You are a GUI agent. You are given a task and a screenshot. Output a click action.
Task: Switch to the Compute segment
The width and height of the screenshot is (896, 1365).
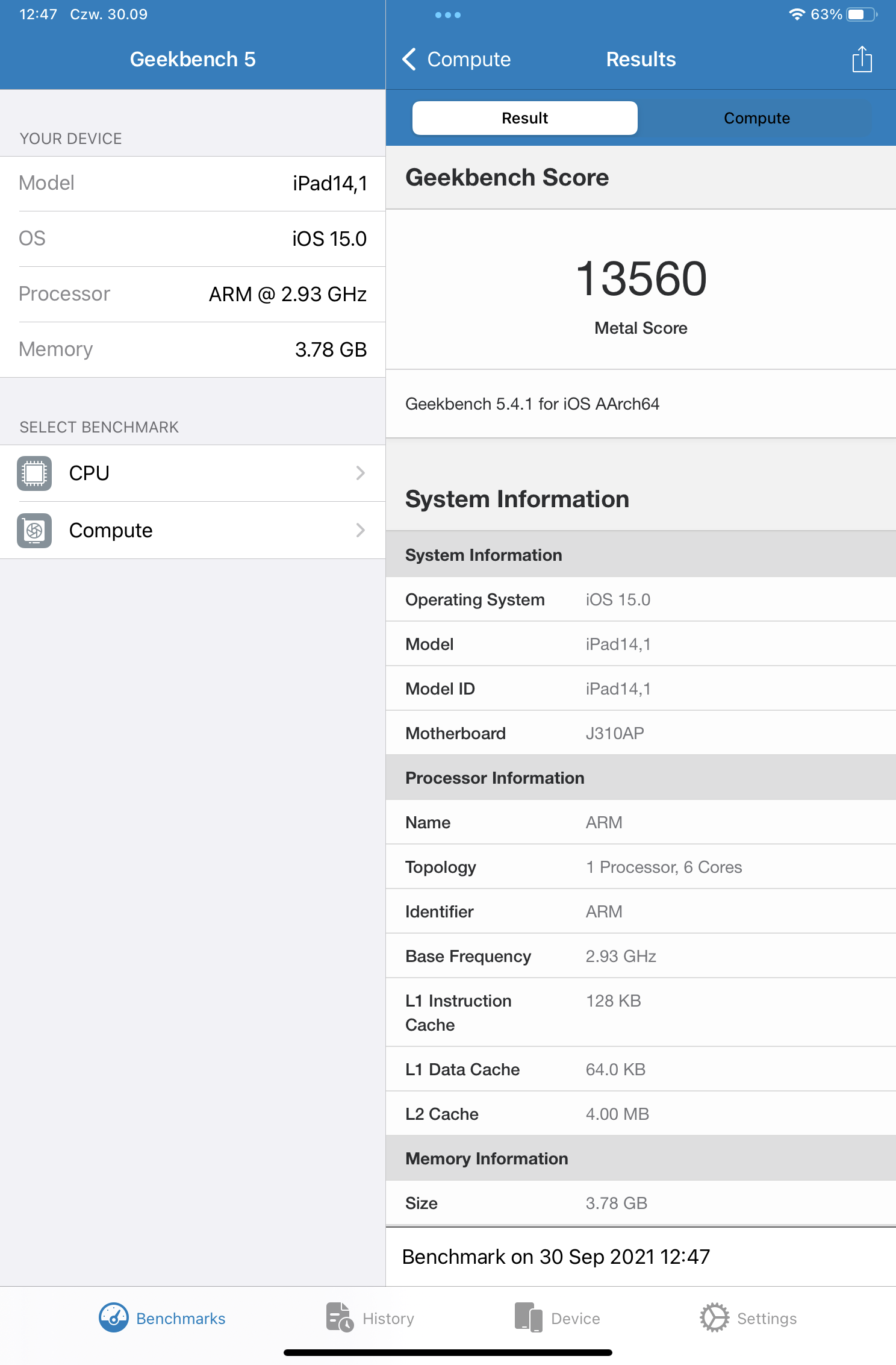756,118
